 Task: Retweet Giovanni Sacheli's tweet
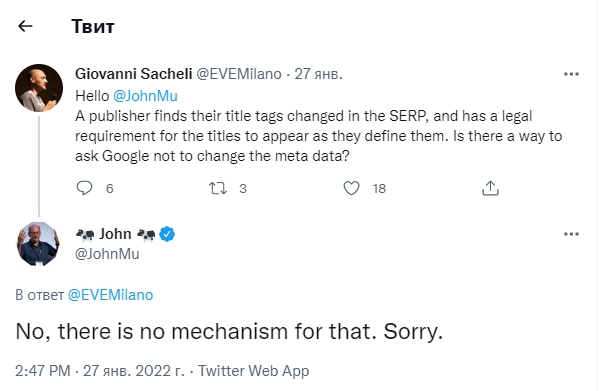pyautogui.click(x=218, y=188)
